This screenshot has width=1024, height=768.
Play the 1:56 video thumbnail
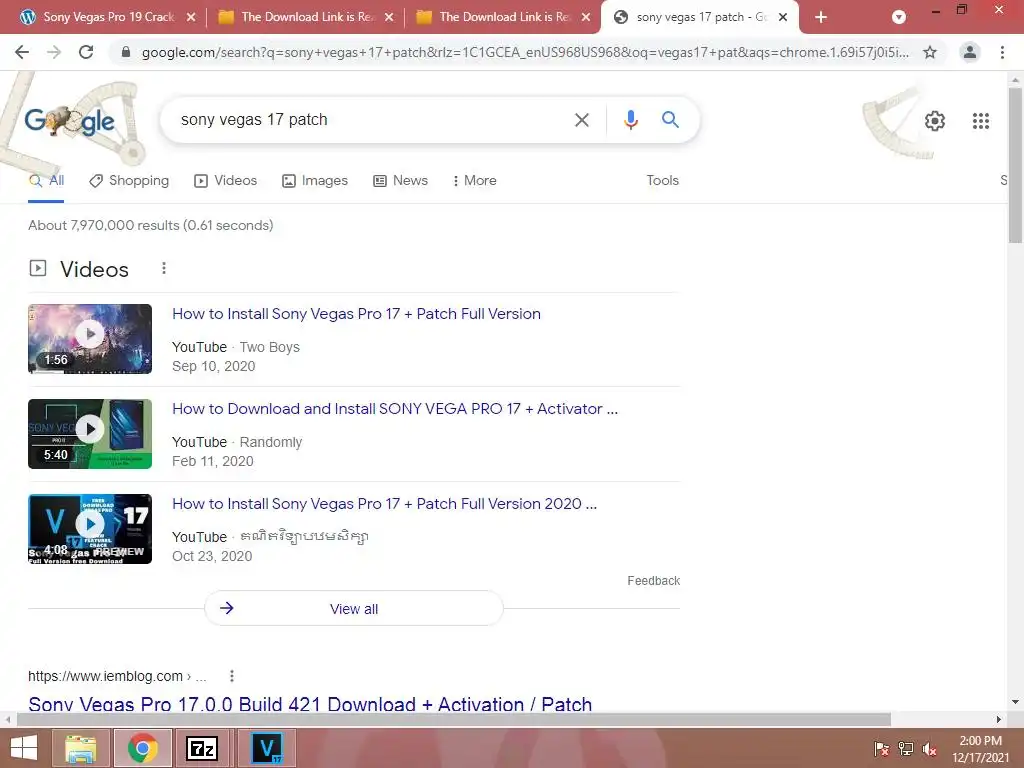[90, 339]
